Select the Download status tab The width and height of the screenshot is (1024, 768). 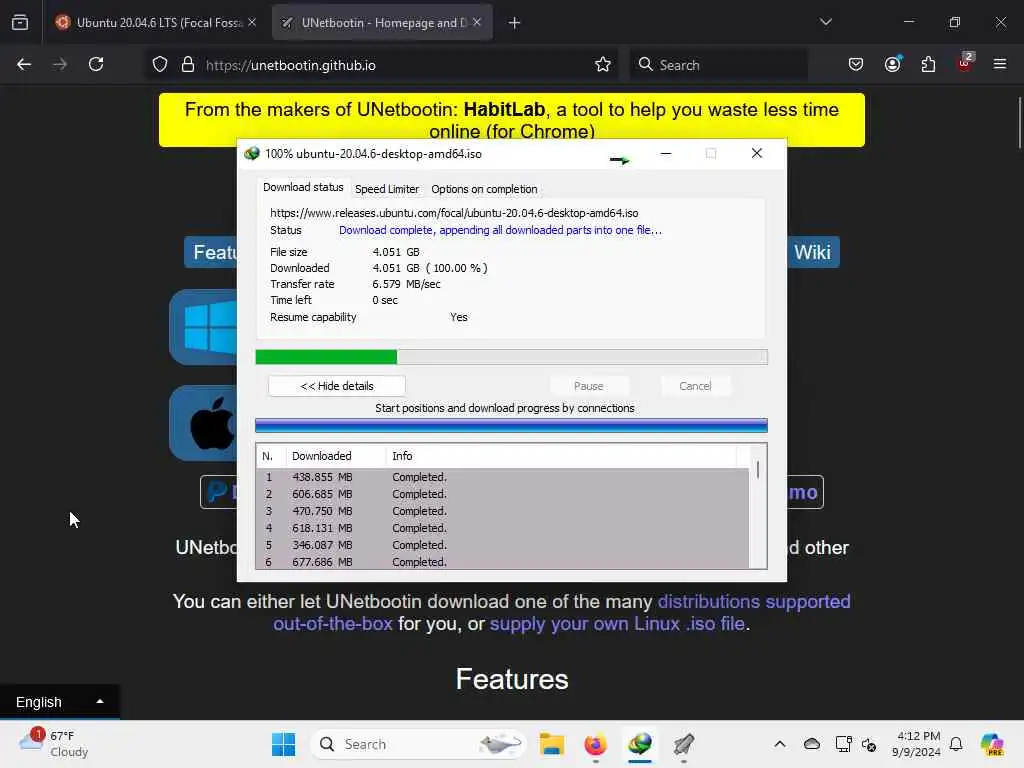click(303, 187)
